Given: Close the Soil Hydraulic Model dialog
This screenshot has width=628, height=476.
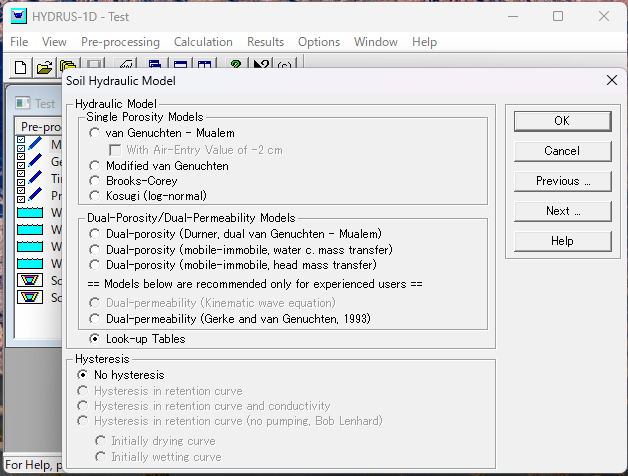Looking at the screenshot, I should click(x=611, y=80).
